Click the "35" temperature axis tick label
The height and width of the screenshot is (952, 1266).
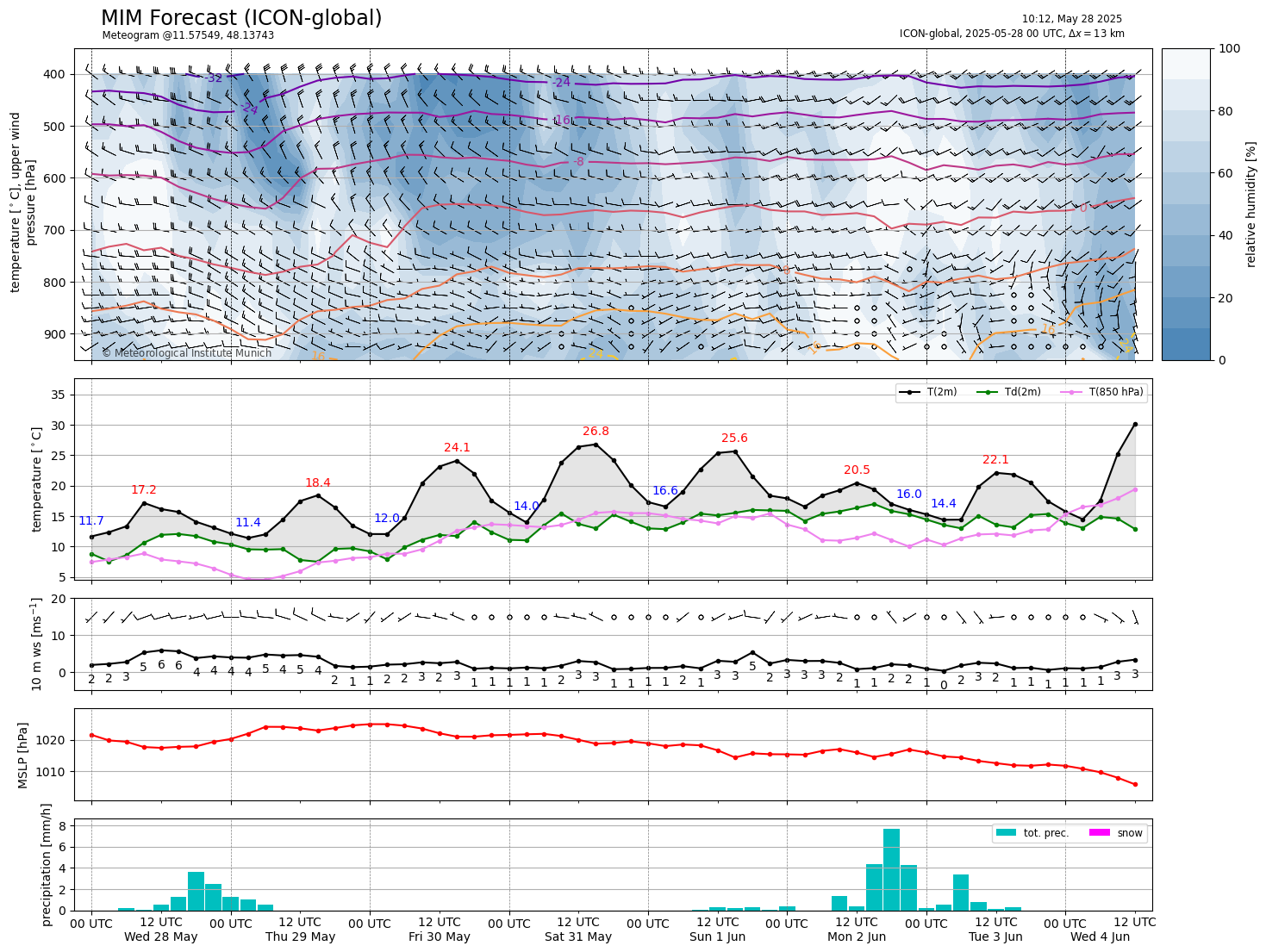59,395
